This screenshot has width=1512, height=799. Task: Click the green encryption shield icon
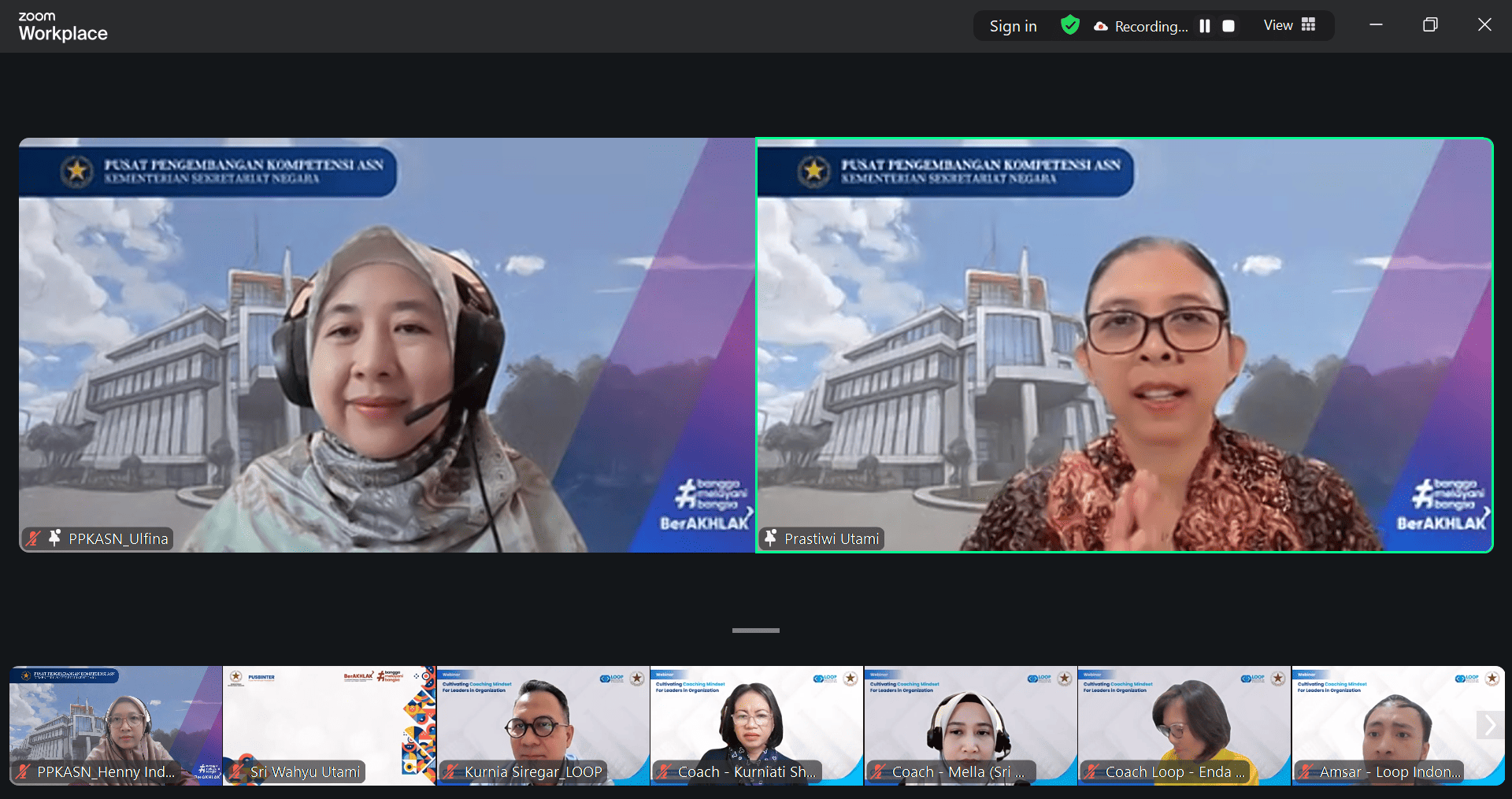1069,25
